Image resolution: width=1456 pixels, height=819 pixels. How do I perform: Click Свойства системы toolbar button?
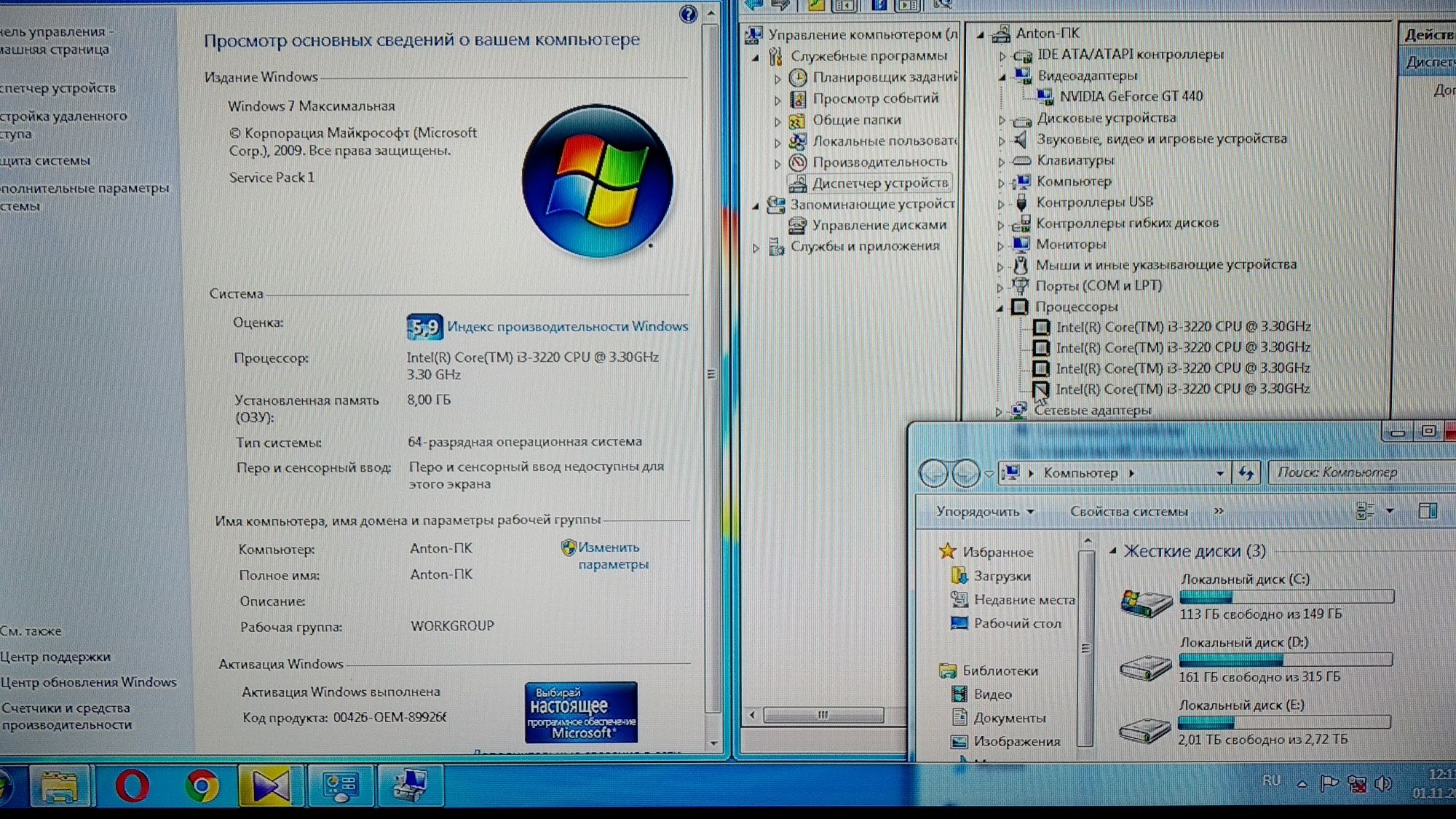coord(1128,512)
